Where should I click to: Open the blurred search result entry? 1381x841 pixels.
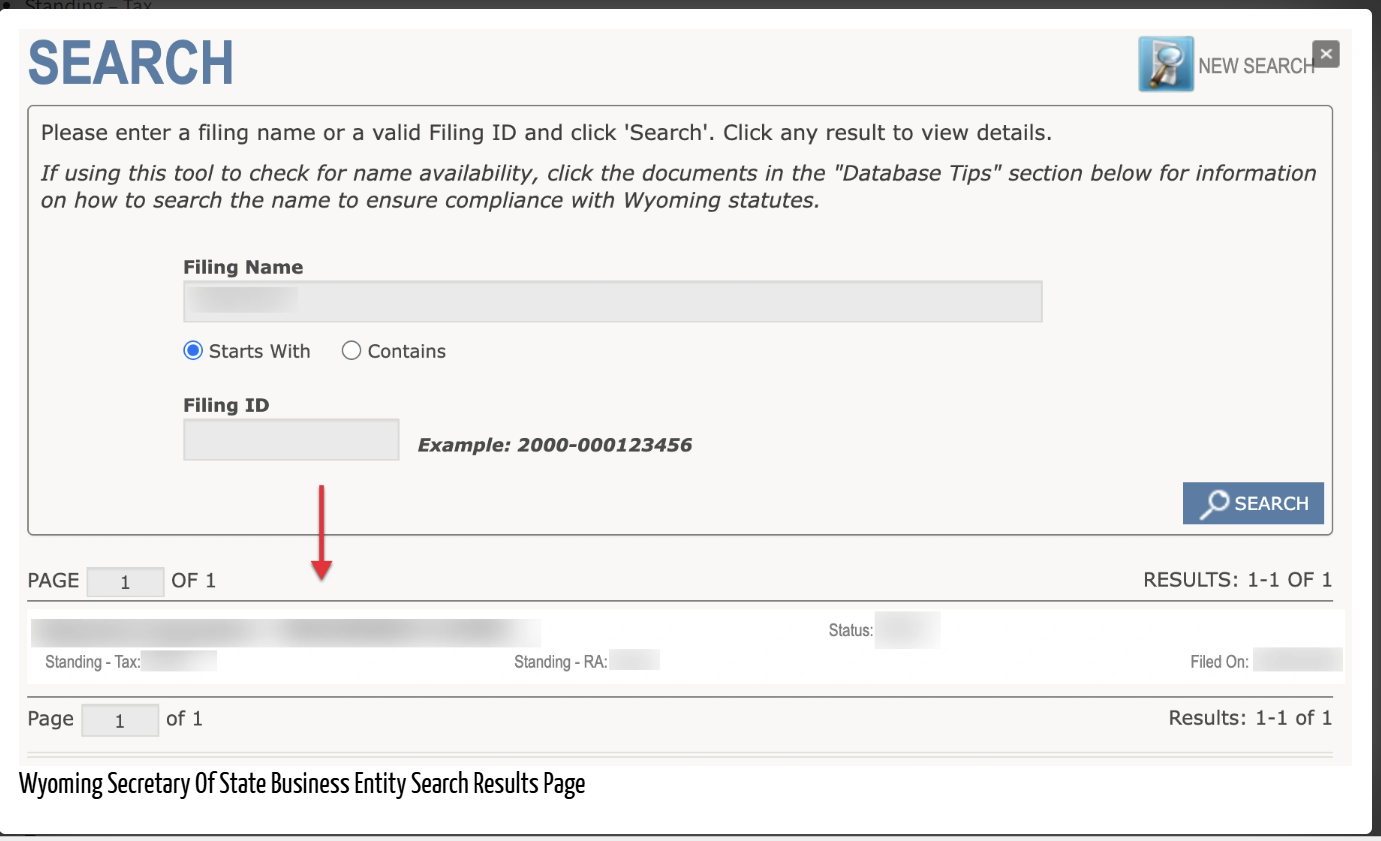pos(286,633)
